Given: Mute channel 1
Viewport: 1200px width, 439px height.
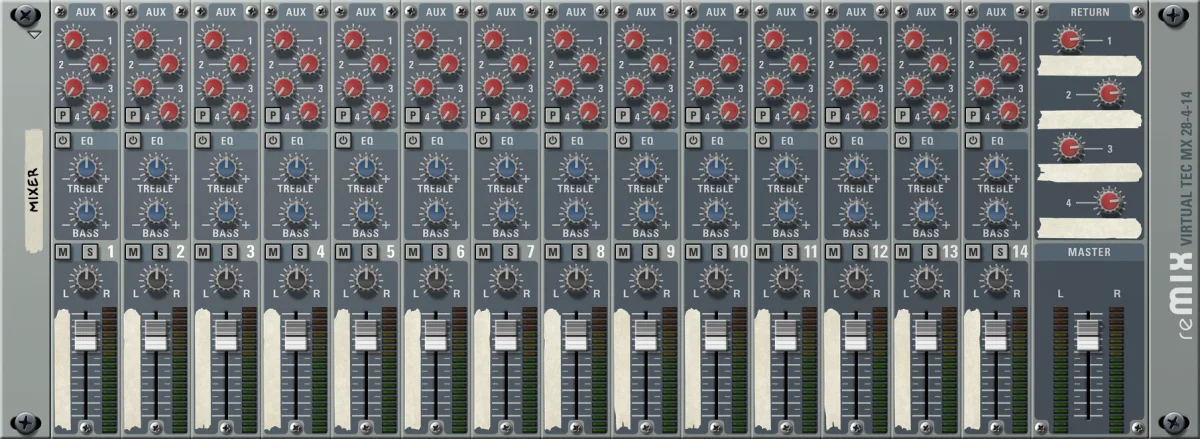Looking at the screenshot, I should 64,251.
